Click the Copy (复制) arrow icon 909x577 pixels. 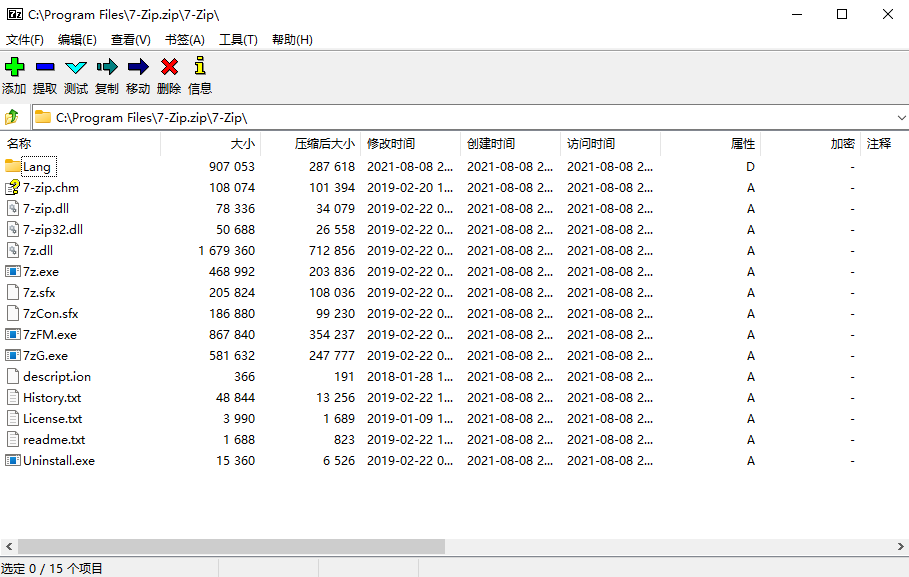click(x=107, y=67)
